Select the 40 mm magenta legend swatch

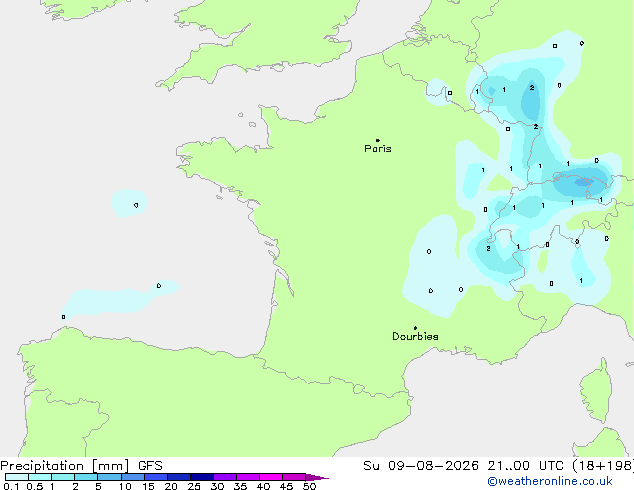pos(271,477)
